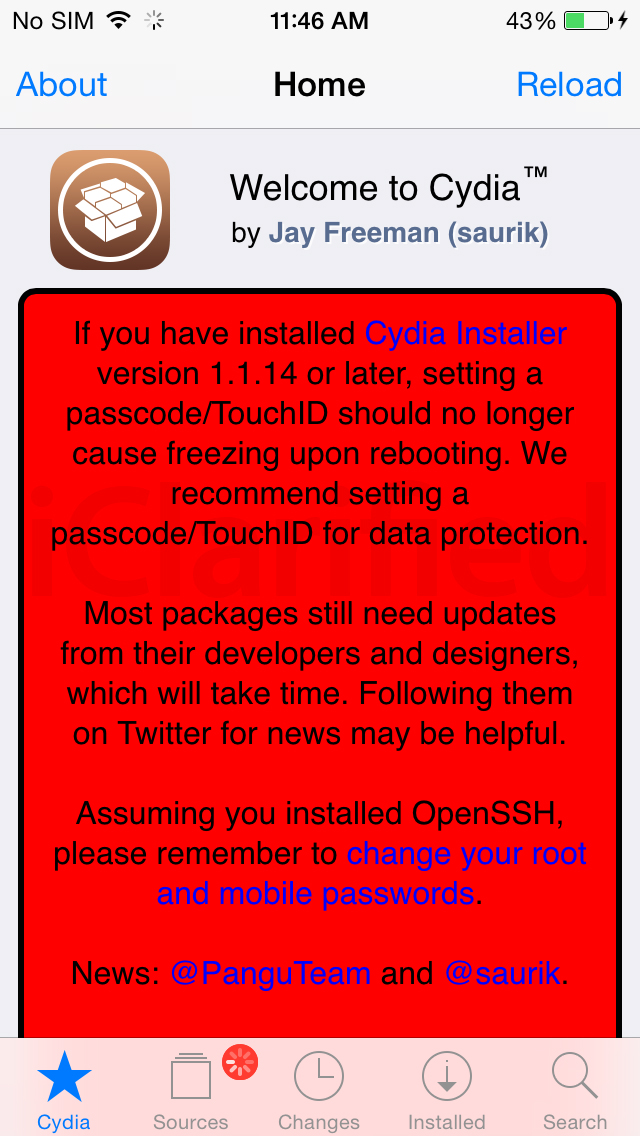The height and width of the screenshot is (1136, 640).
Task: Tap the 11:46 AM status bar clock
Action: click(319, 21)
